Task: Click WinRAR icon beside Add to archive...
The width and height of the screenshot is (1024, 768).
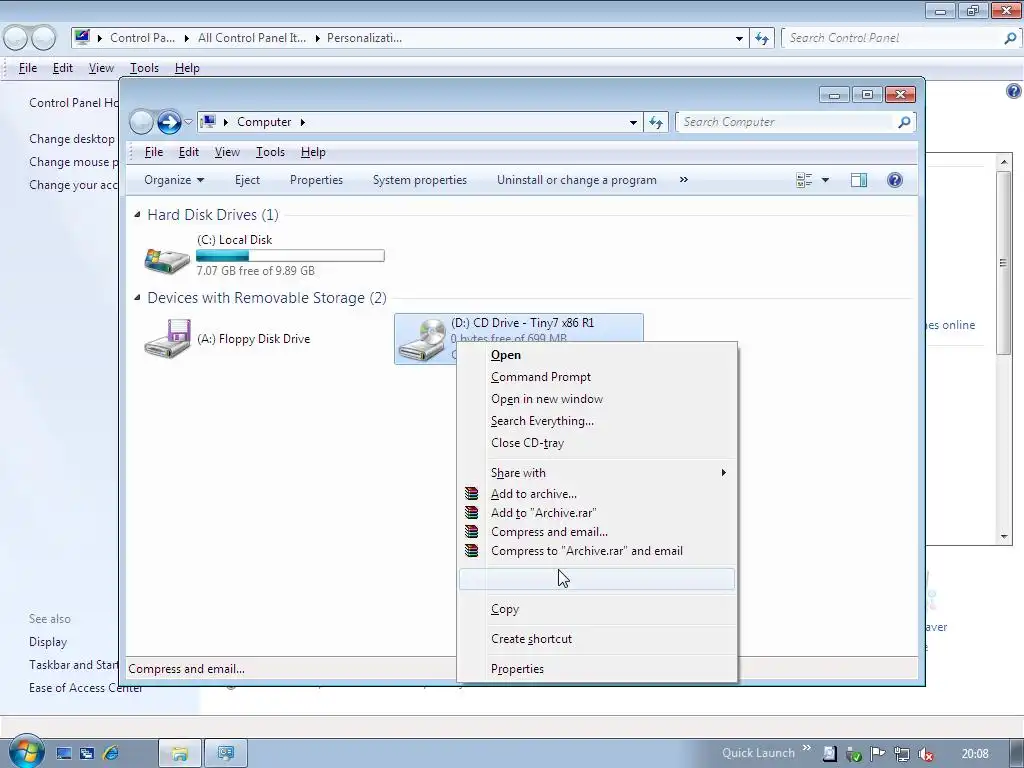Action: [471, 494]
